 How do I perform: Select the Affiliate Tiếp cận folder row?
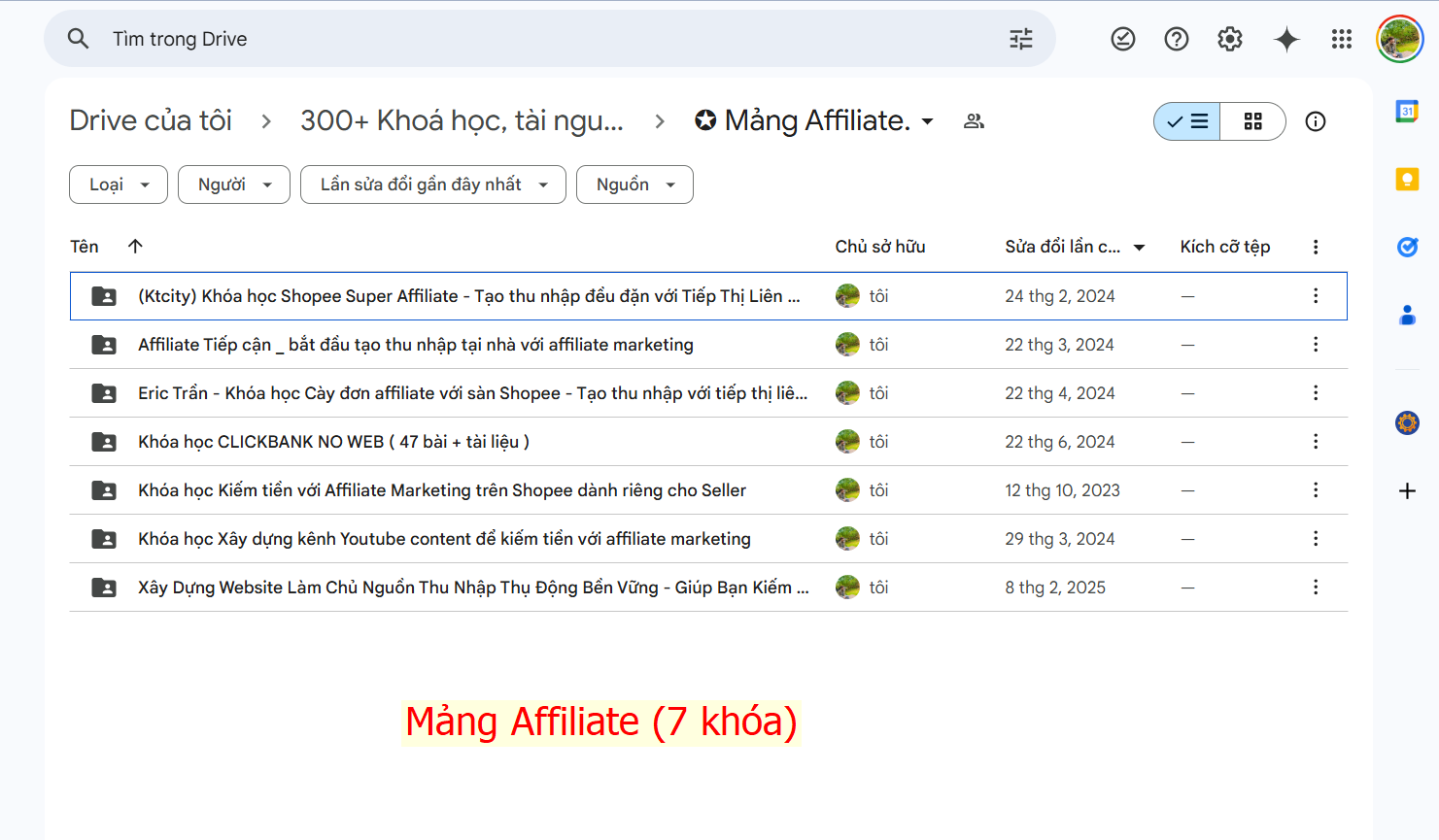[708, 345]
